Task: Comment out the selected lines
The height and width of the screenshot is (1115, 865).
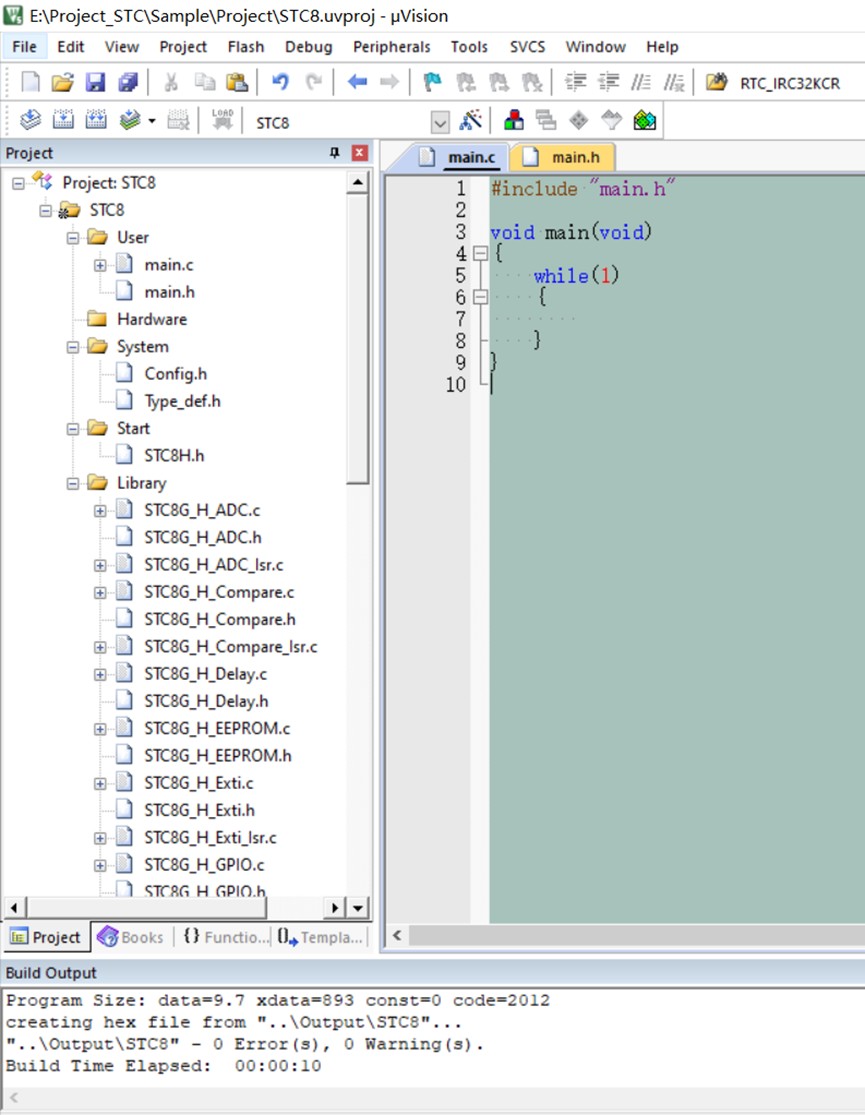Action: click(x=641, y=82)
